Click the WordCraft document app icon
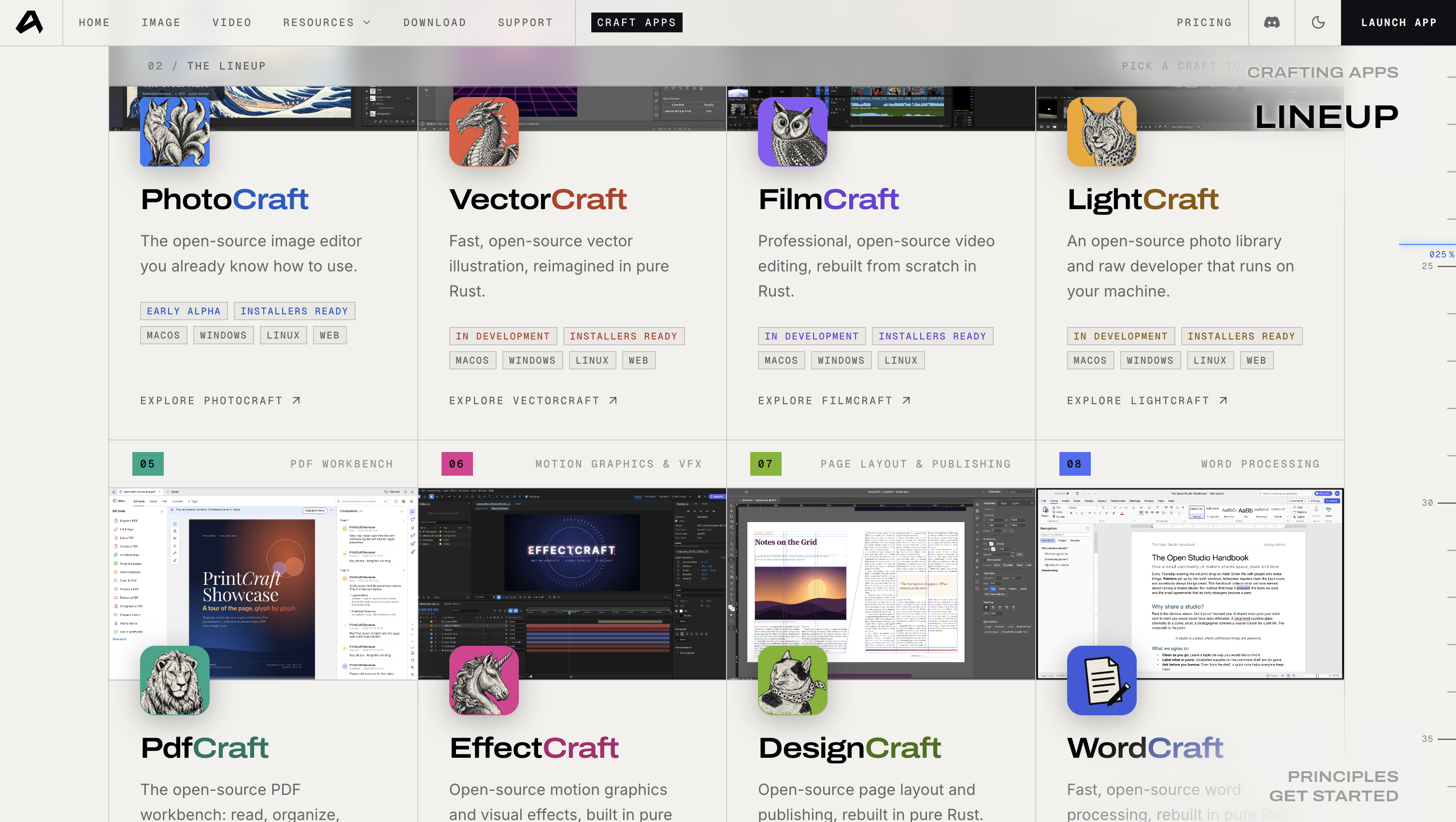1456x822 pixels. [1101, 680]
